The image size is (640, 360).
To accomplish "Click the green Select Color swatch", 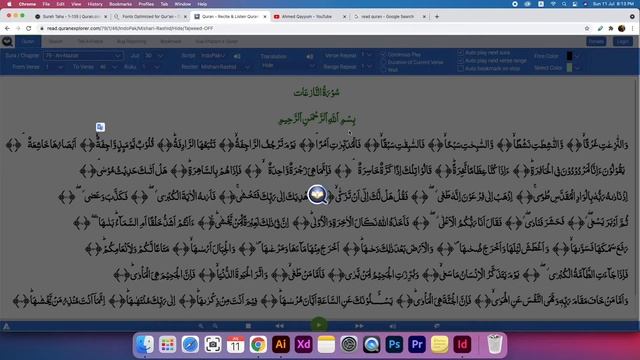I will 569,68.
